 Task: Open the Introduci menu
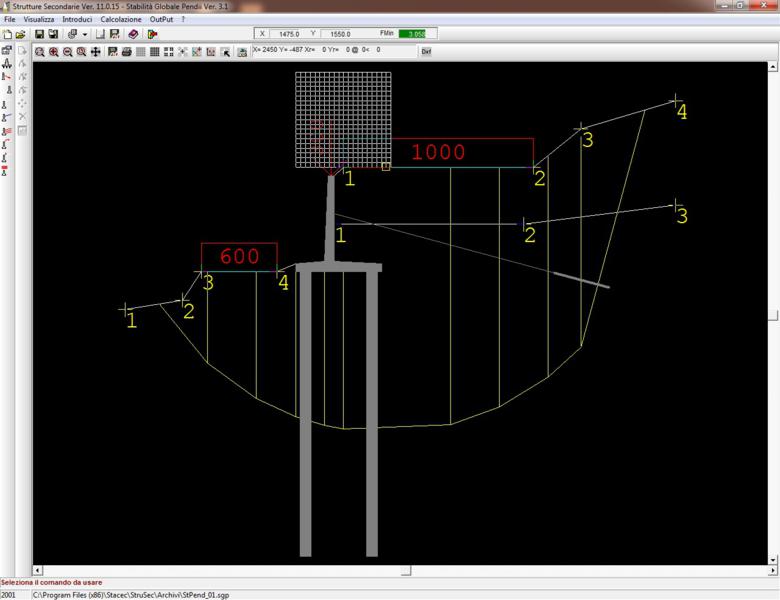(77, 19)
